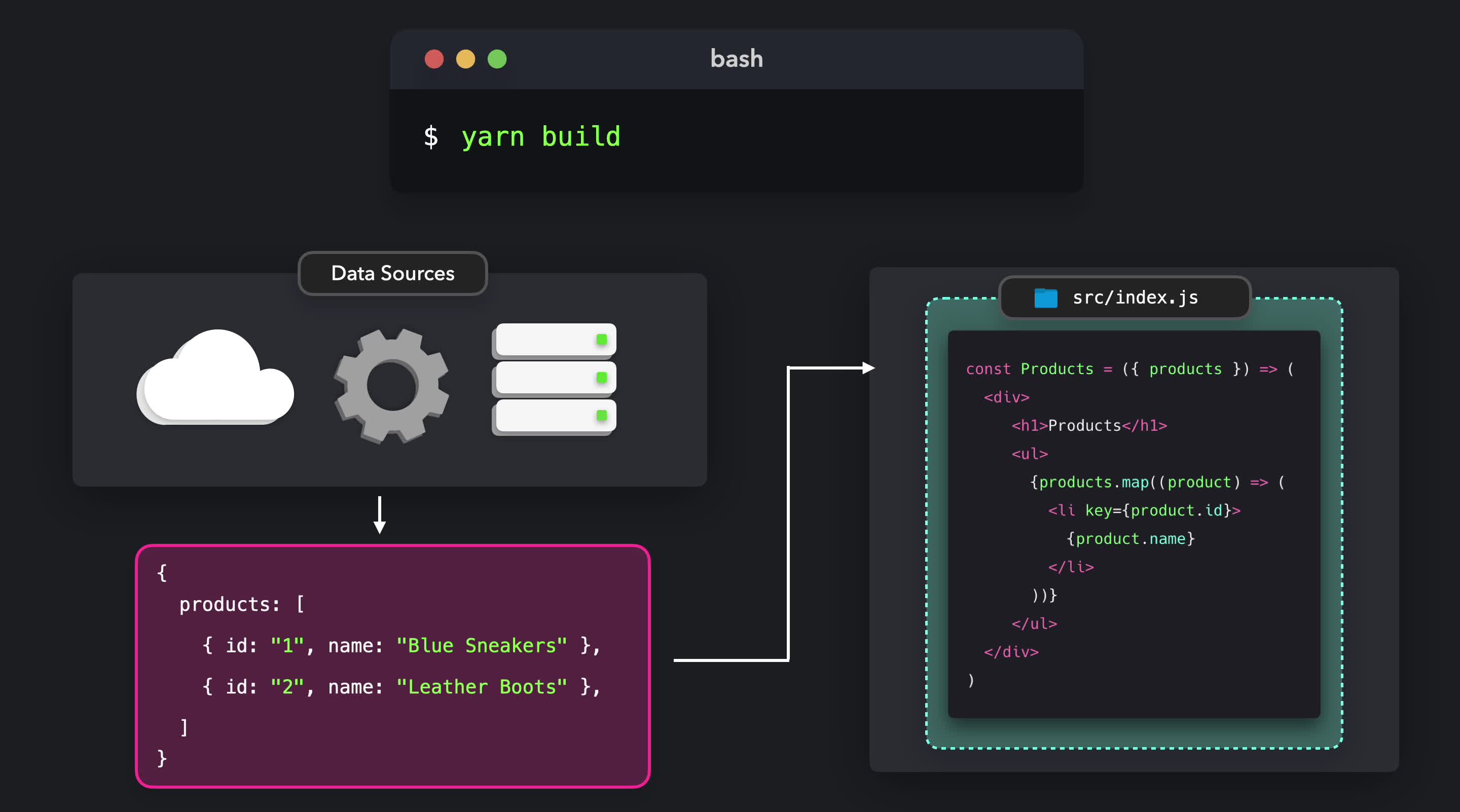Click the arrowhead pointing to code panel
The width and height of the screenshot is (1460, 812).
coord(868,368)
